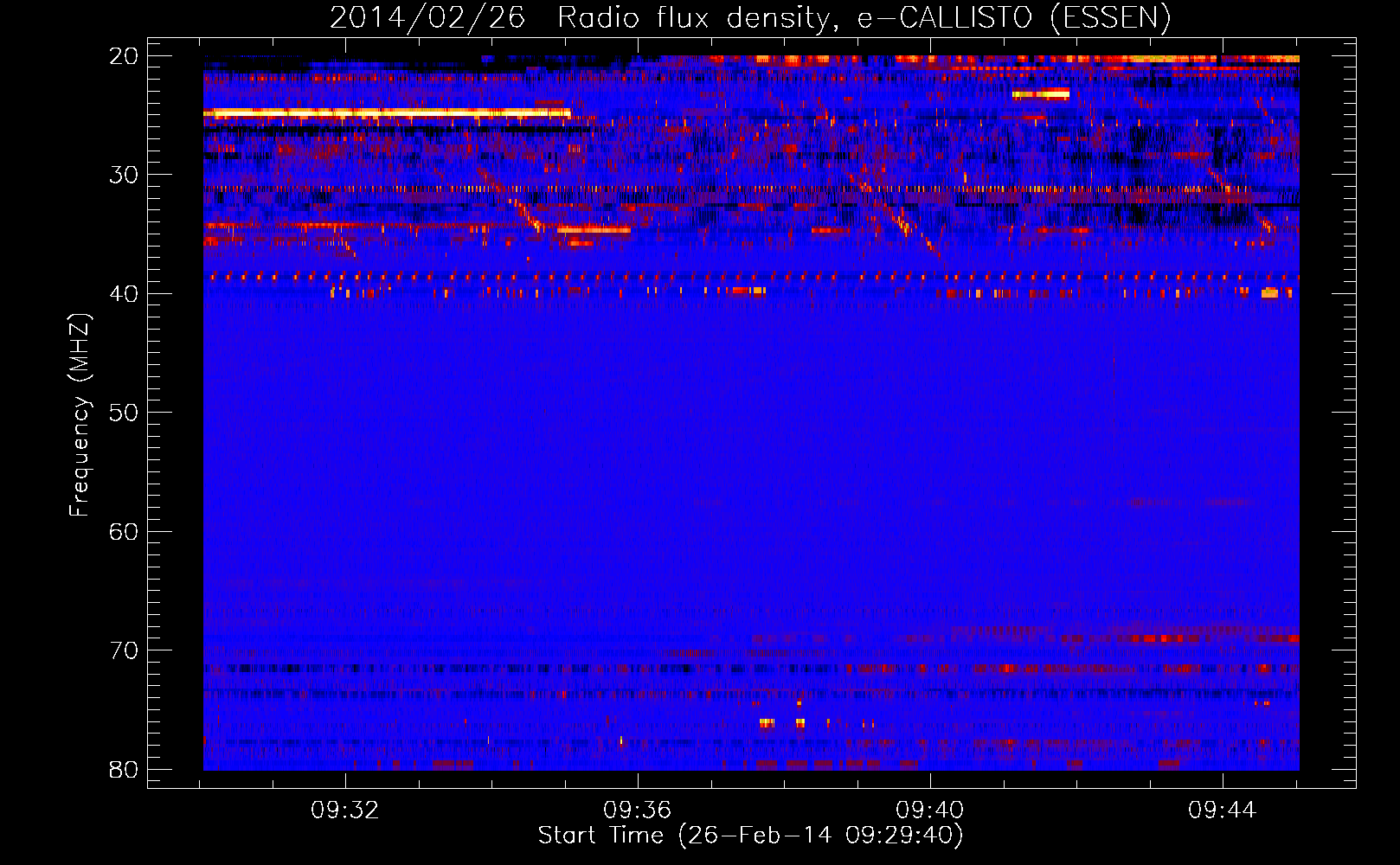
Task: Click the 80 frequency tick label
Action: pyautogui.click(x=124, y=770)
